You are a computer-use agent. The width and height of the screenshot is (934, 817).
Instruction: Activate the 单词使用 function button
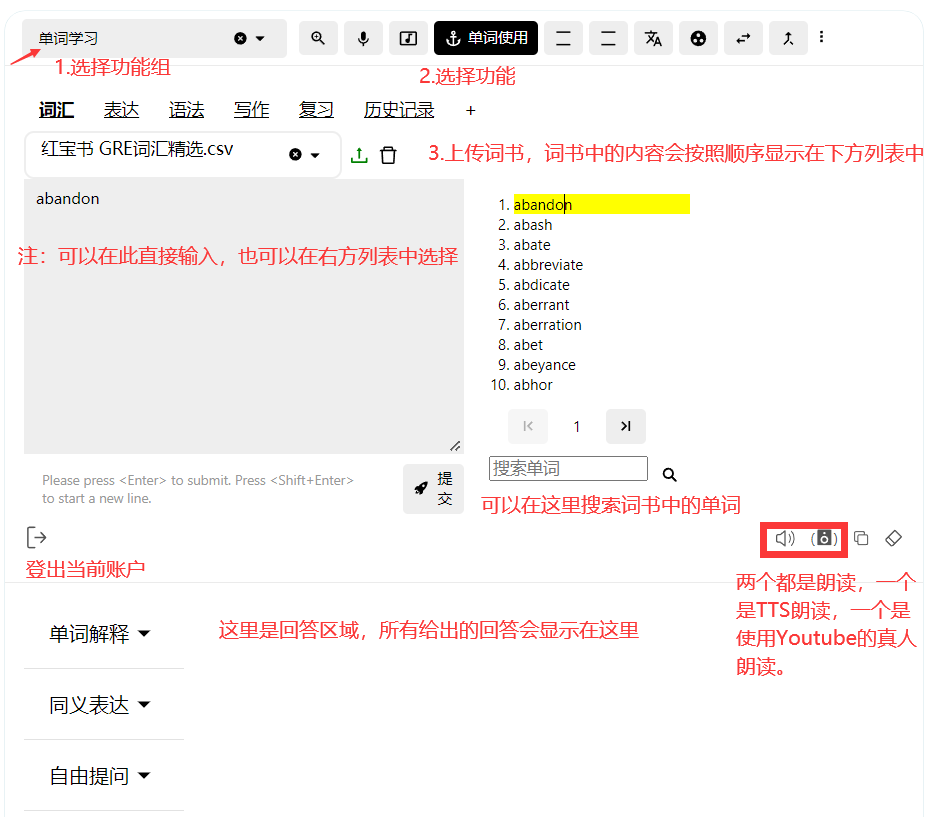coord(485,37)
